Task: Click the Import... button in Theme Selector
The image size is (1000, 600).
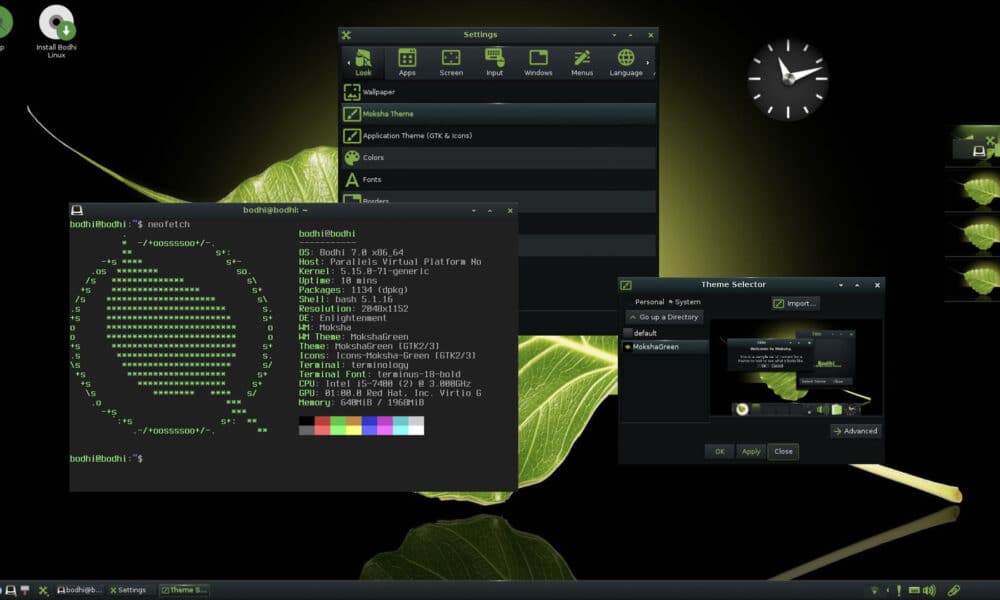Action: pos(795,304)
